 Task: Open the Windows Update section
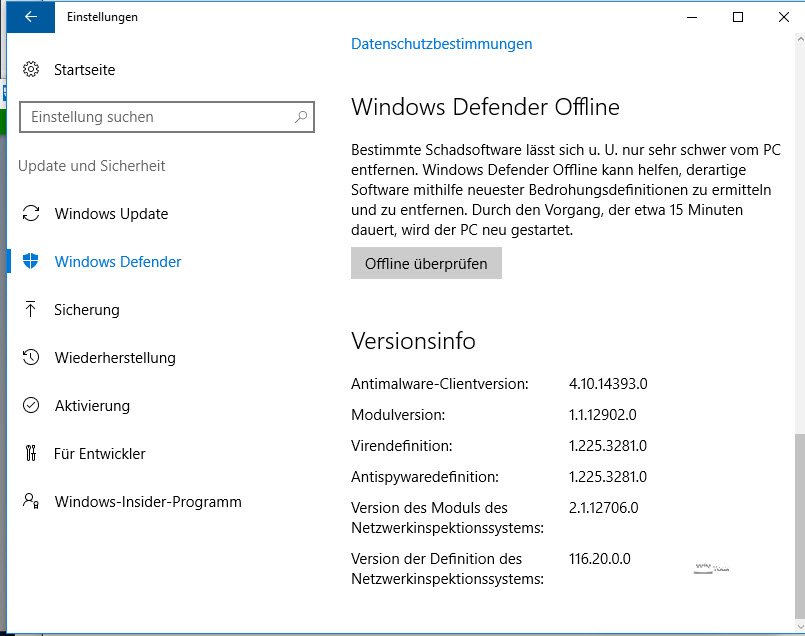(x=111, y=214)
